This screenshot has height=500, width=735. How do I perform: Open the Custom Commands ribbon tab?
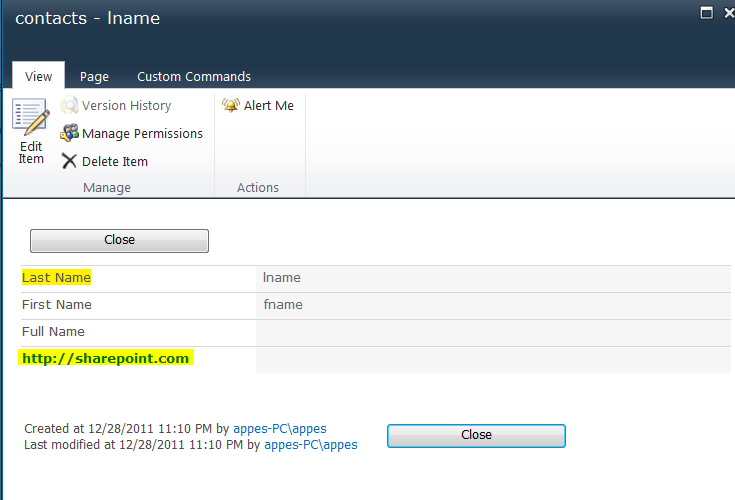coord(194,76)
